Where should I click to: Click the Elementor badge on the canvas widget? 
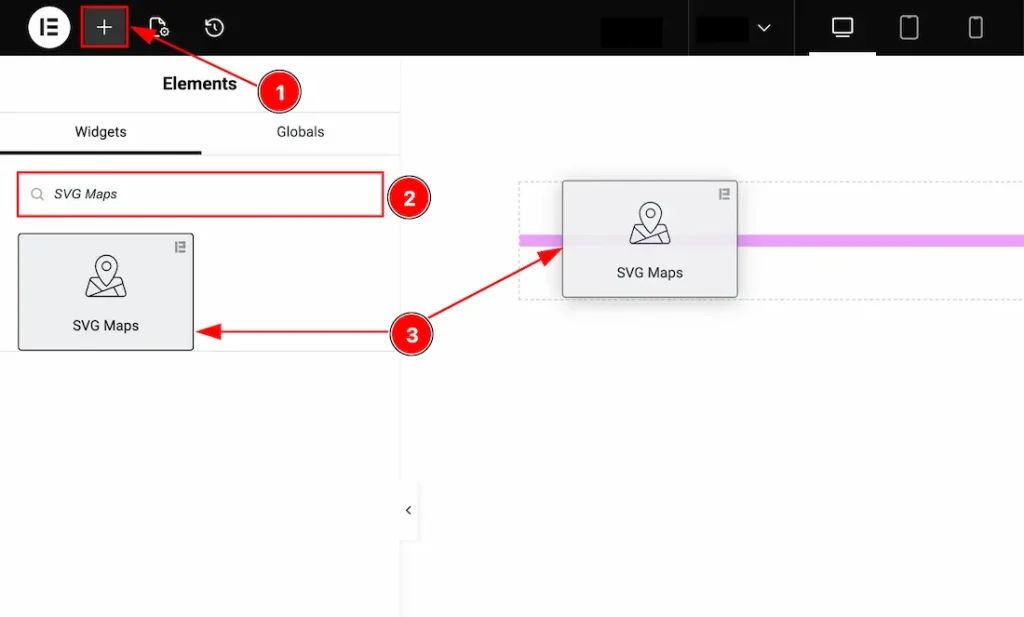(723, 196)
